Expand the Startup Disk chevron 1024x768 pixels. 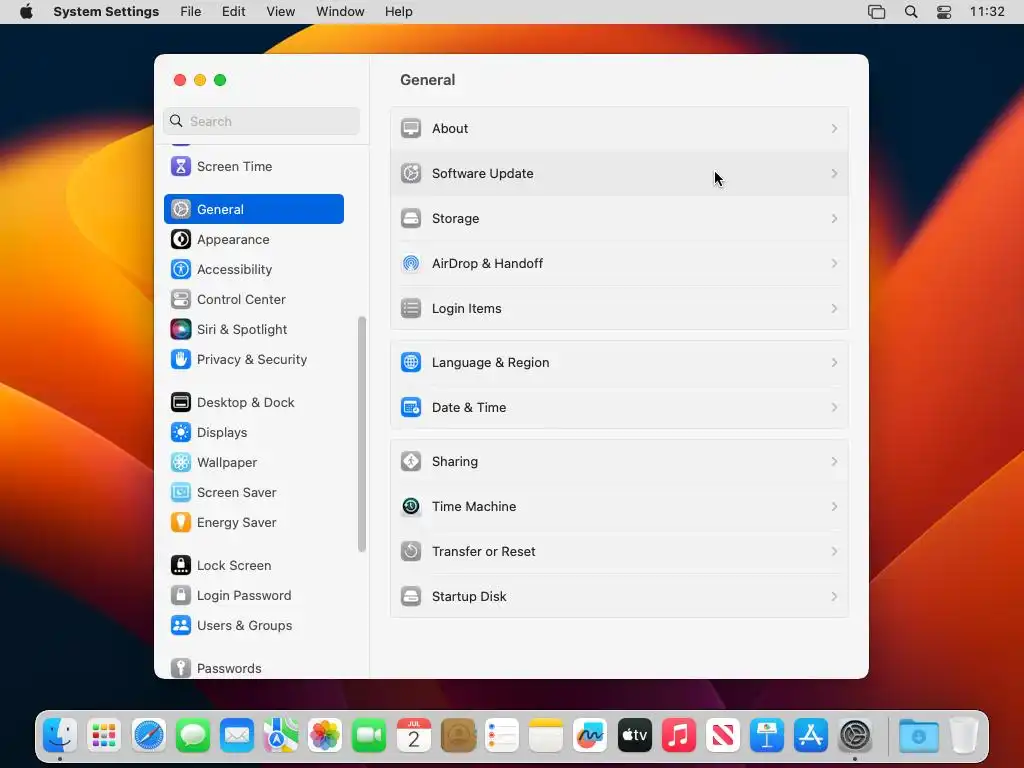[835, 597]
